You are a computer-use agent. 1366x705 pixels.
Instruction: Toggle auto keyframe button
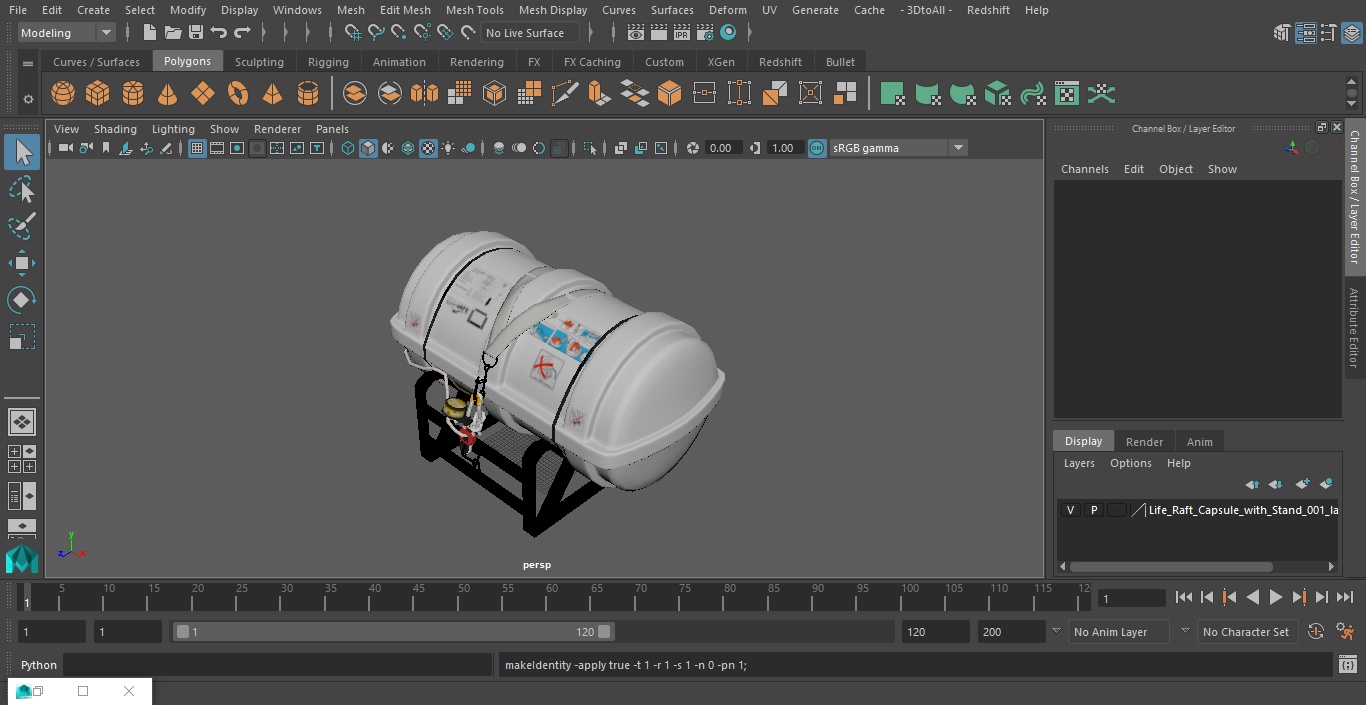pyautogui.click(x=1316, y=632)
